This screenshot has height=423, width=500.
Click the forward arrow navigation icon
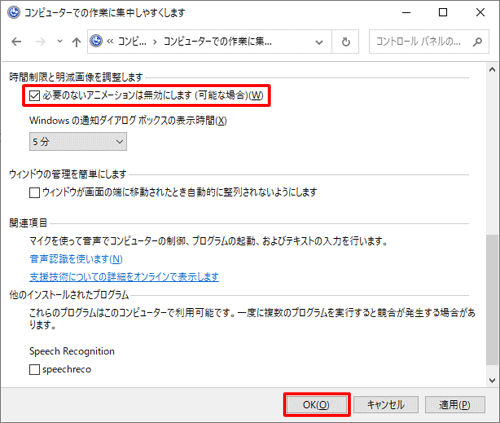(x=40, y=42)
